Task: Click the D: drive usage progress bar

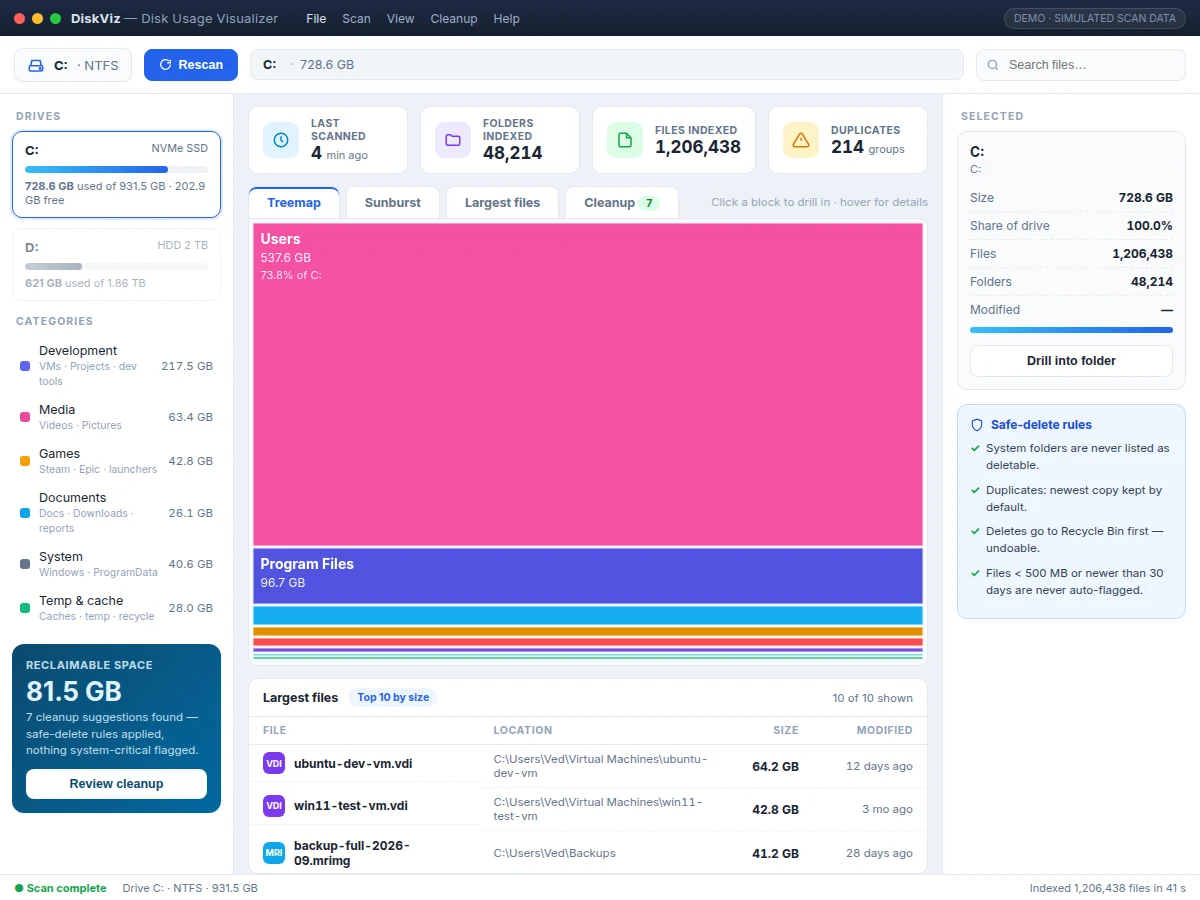Action: [116, 267]
